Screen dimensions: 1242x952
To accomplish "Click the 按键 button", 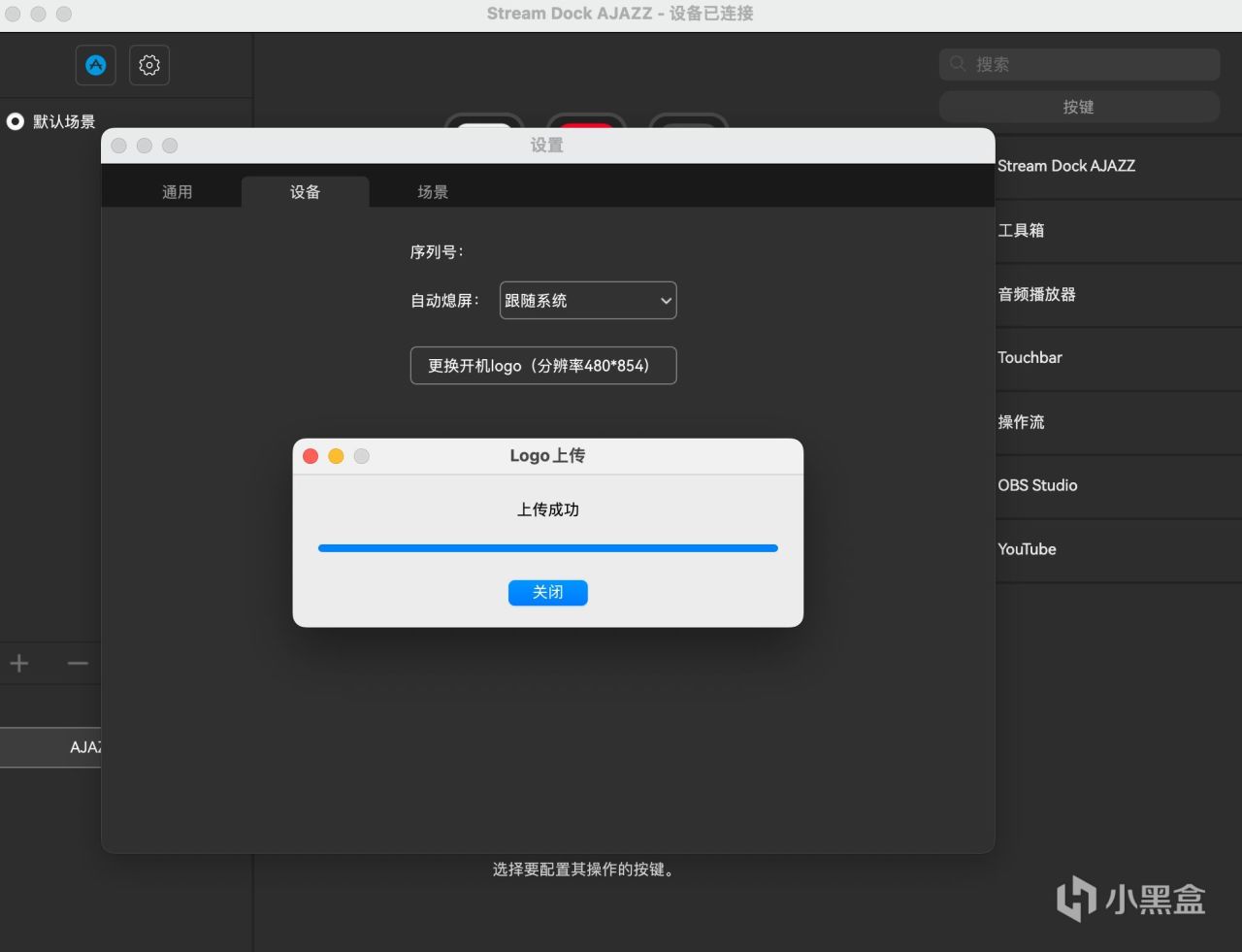I will coord(1079,107).
